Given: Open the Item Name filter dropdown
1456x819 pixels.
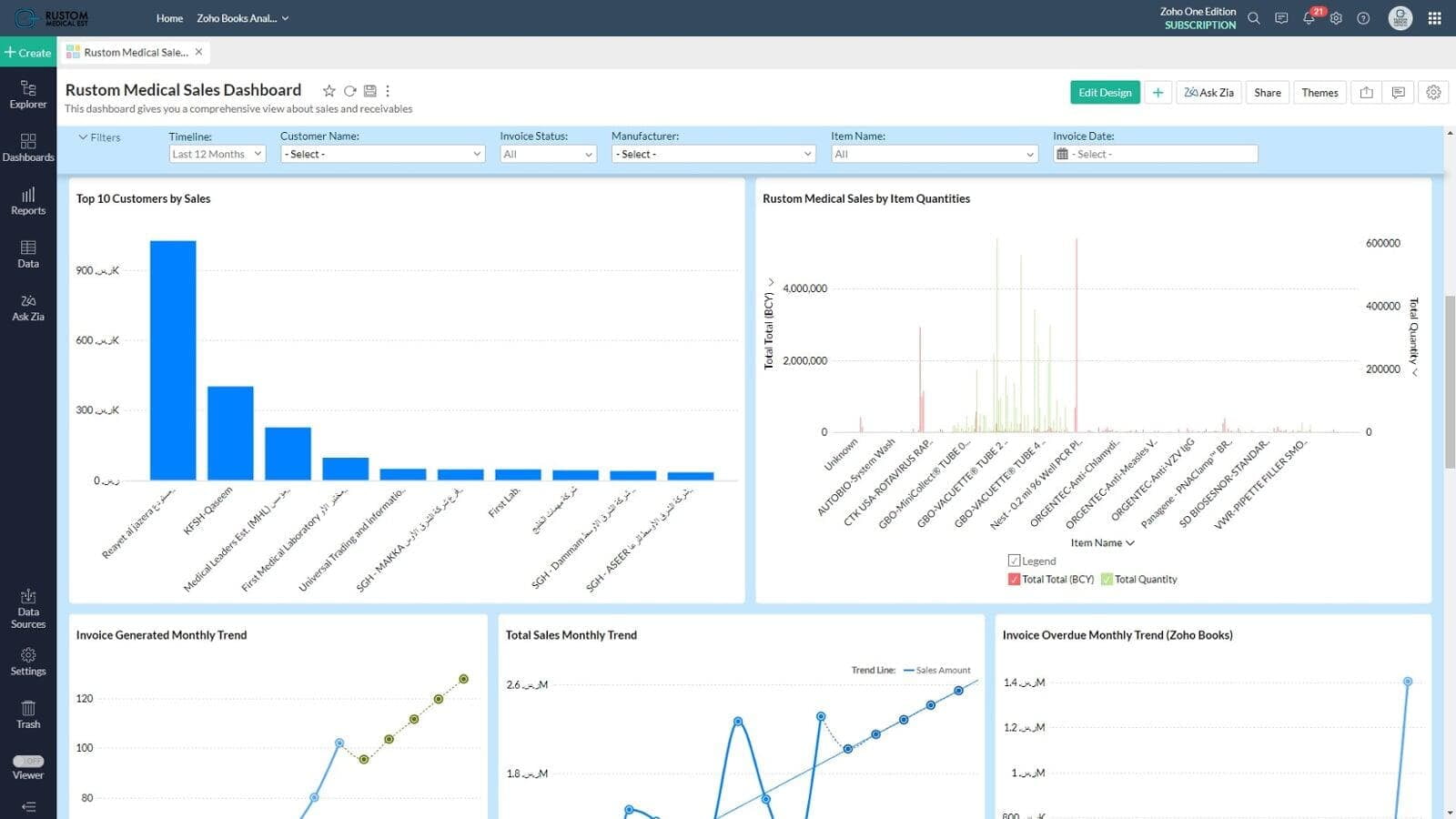Looking at the screenshot, I should click(935, 154).
